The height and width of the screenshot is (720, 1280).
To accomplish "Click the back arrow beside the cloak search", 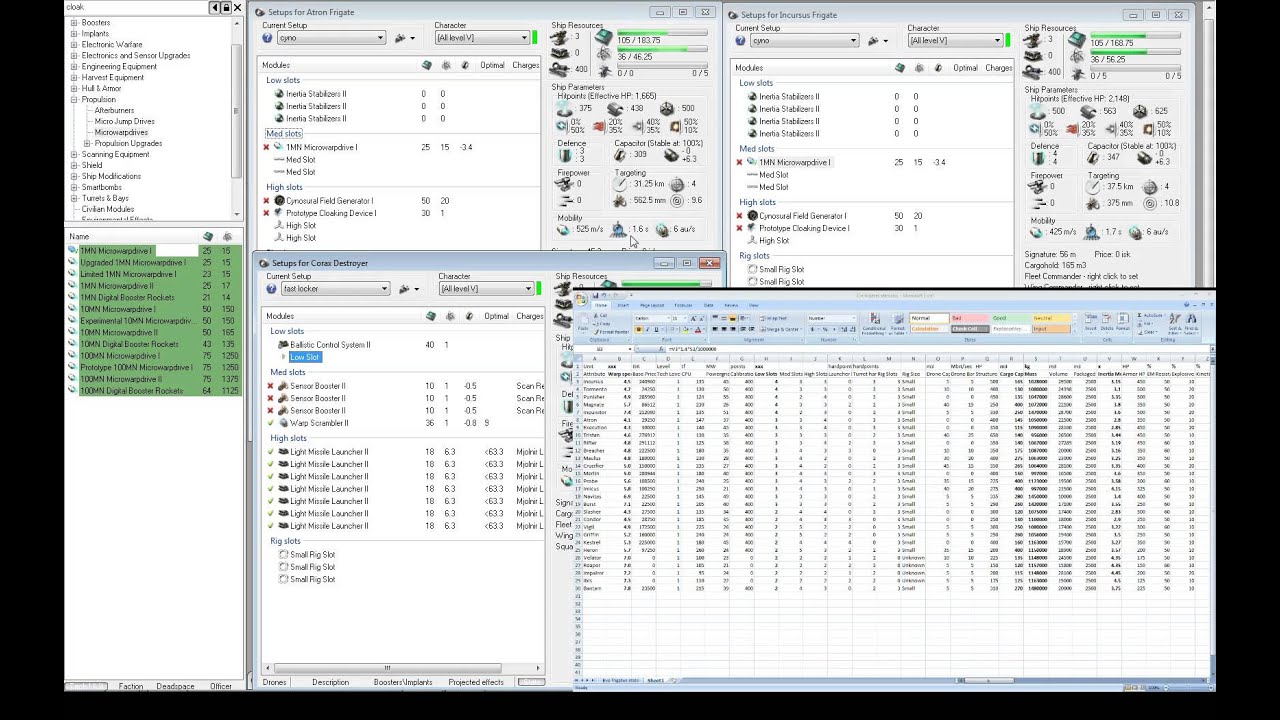I will (215, 7).
